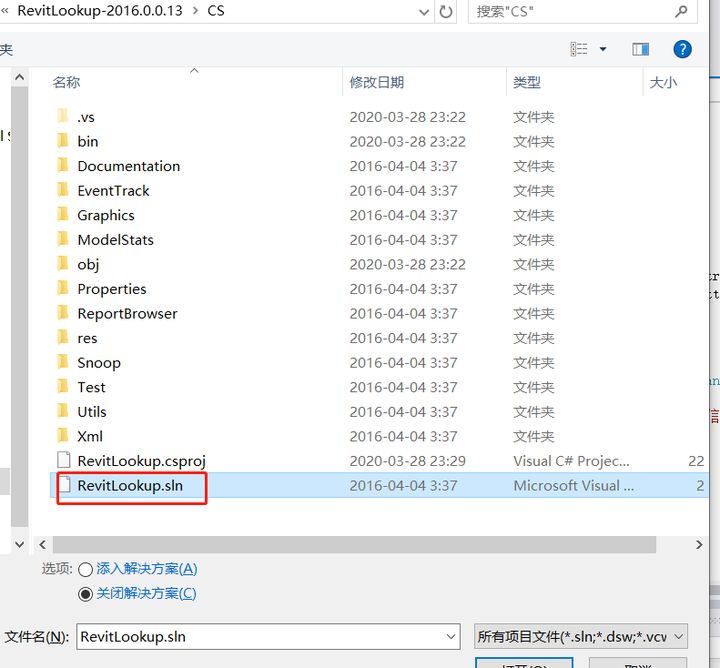The height and width of the screenshot is (668, 720).
Task: Click the obj folder icon
Action: tap(63, 263)
